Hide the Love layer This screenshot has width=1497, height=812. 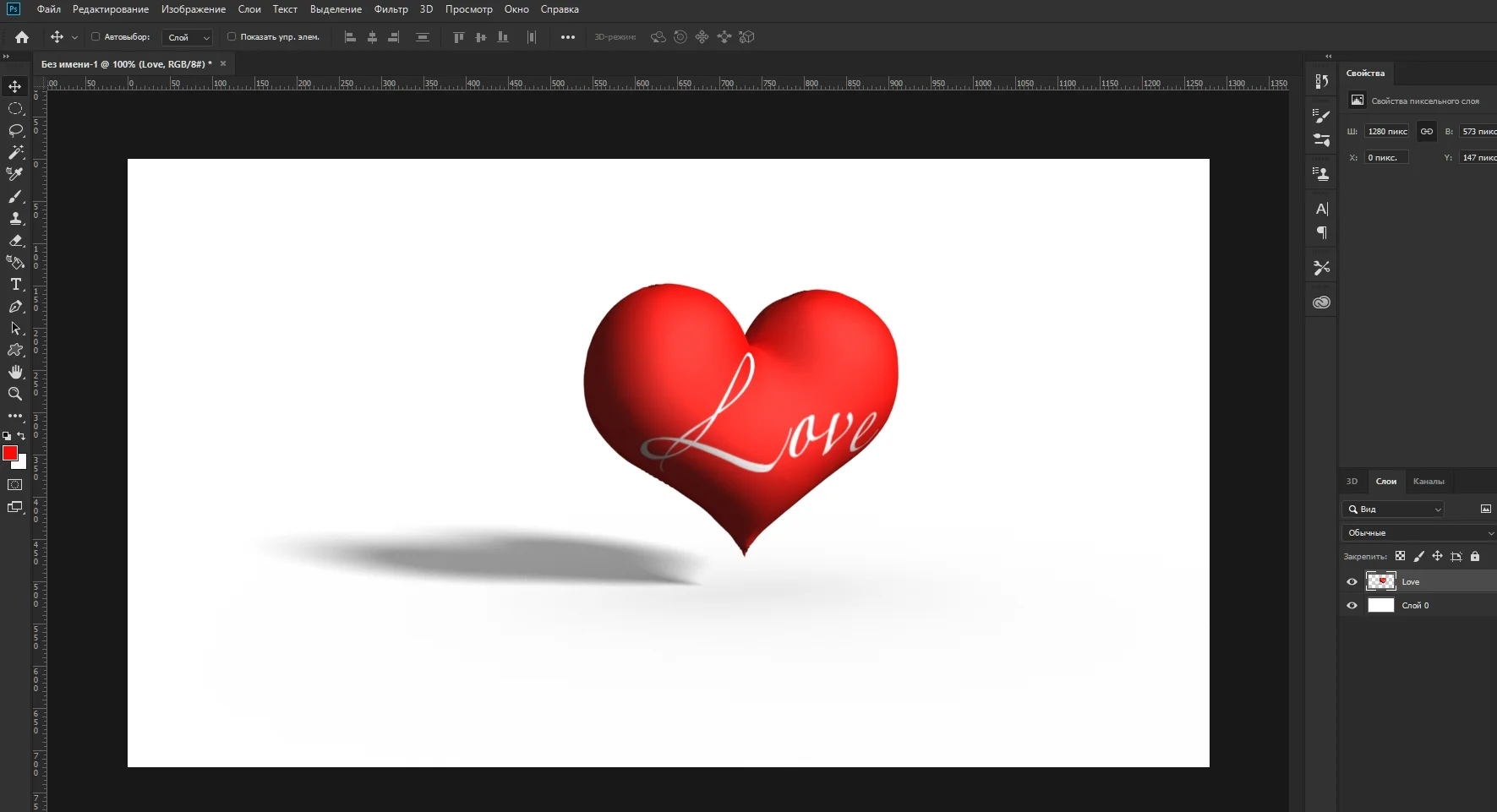1352,581
